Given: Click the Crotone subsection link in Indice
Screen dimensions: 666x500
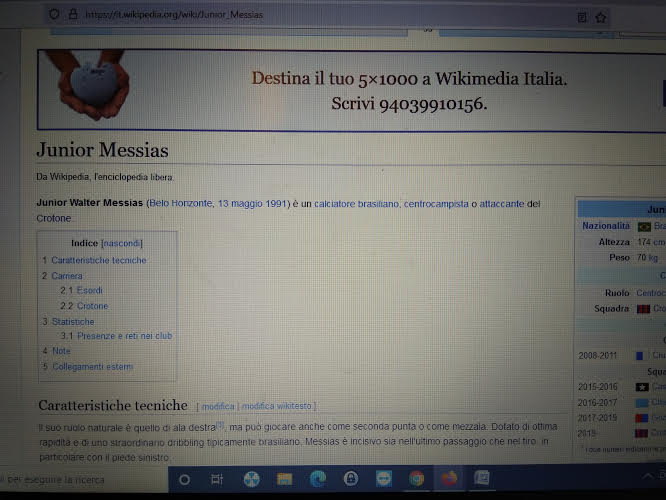Looking at the screenshot, I should pos(92,306).
